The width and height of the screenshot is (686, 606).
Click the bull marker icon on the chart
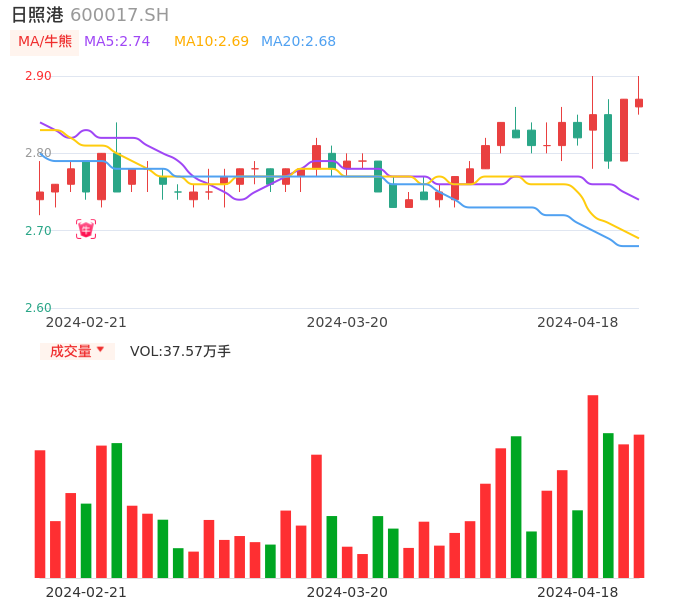pos(86,230)
